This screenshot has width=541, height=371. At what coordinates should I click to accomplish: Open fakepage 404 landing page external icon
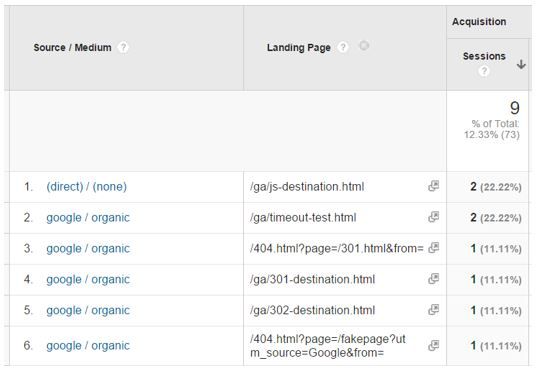[433, 345]
